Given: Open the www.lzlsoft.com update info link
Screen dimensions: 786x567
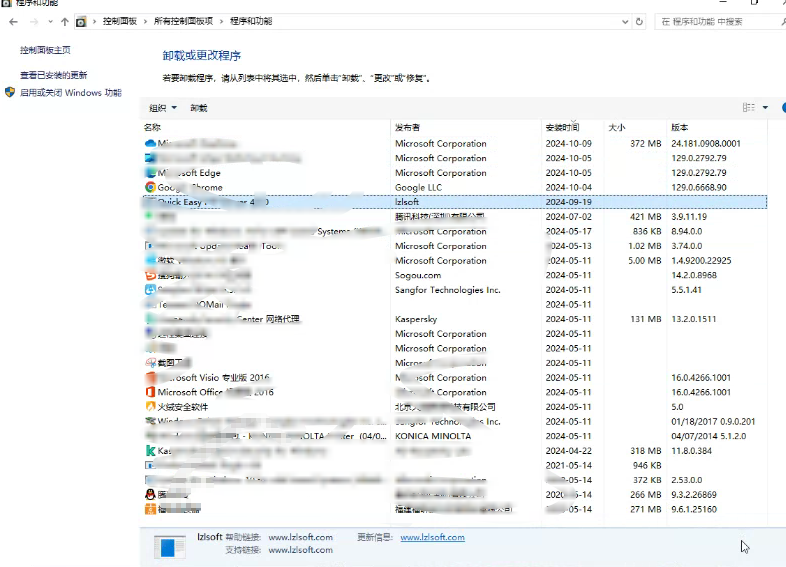Looking at the screenshot, I should pyautogui.click(x=432, y=537).
